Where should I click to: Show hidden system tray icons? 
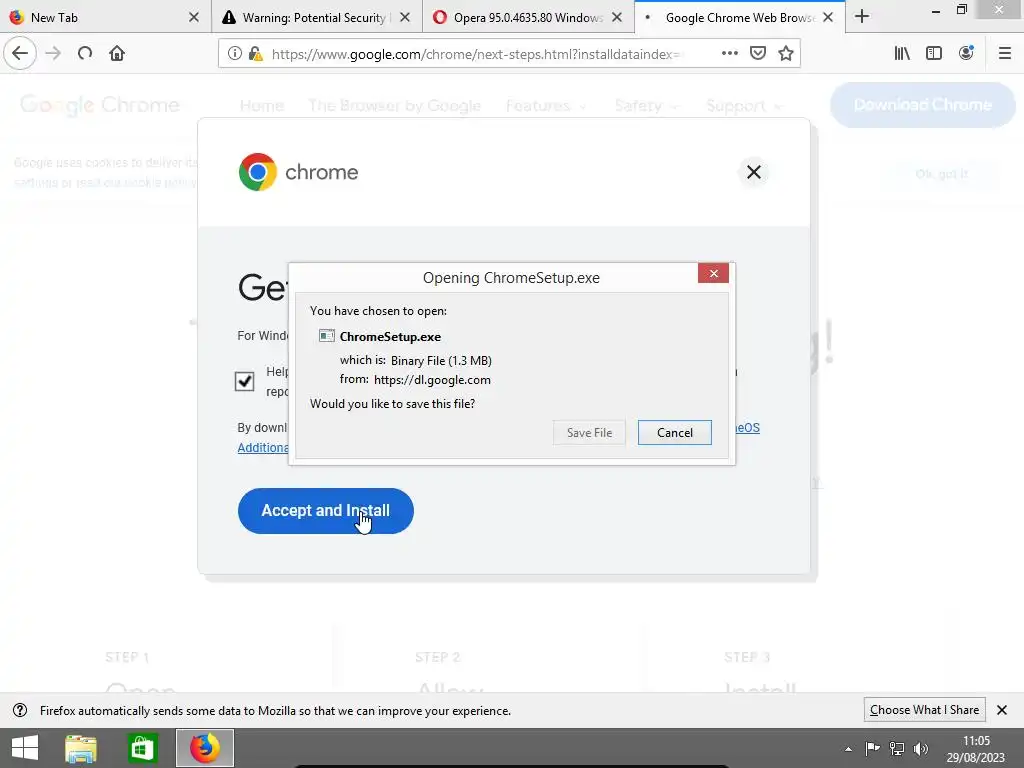click(x=848, y=749)
